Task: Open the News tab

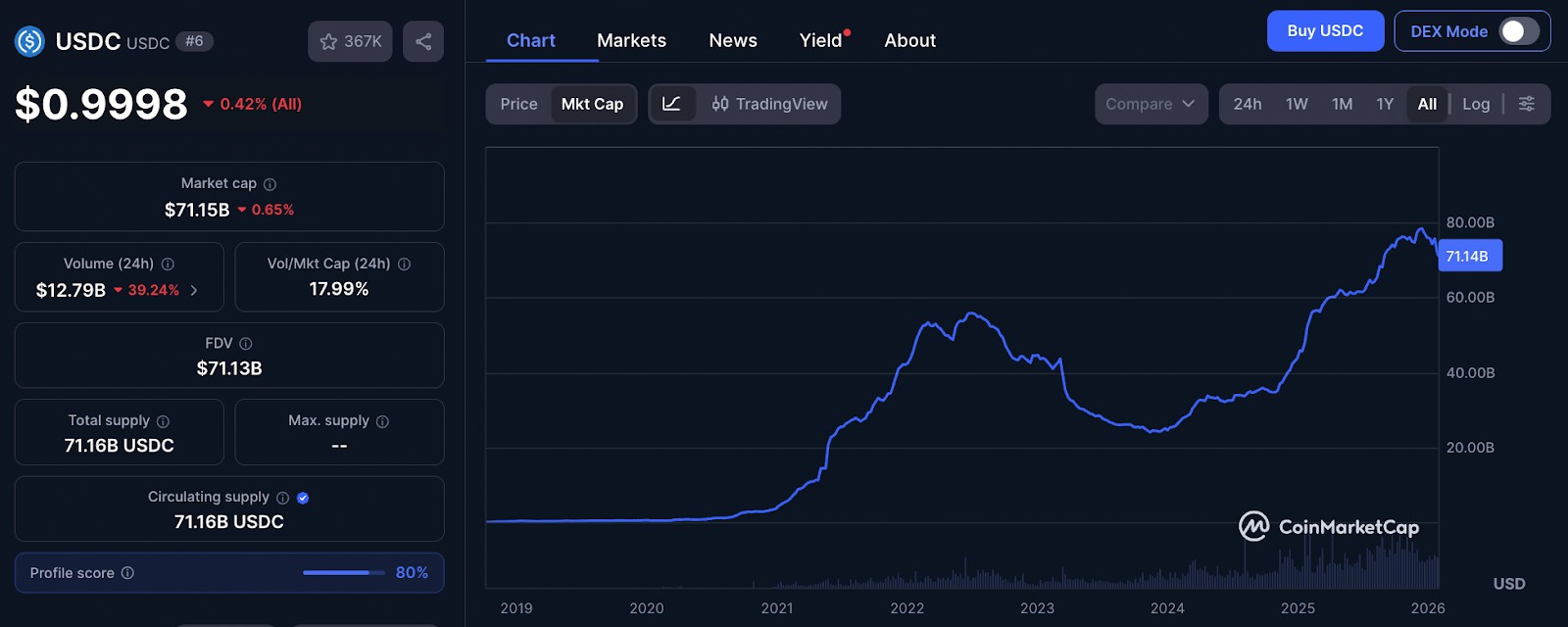Action: point(733,40)
